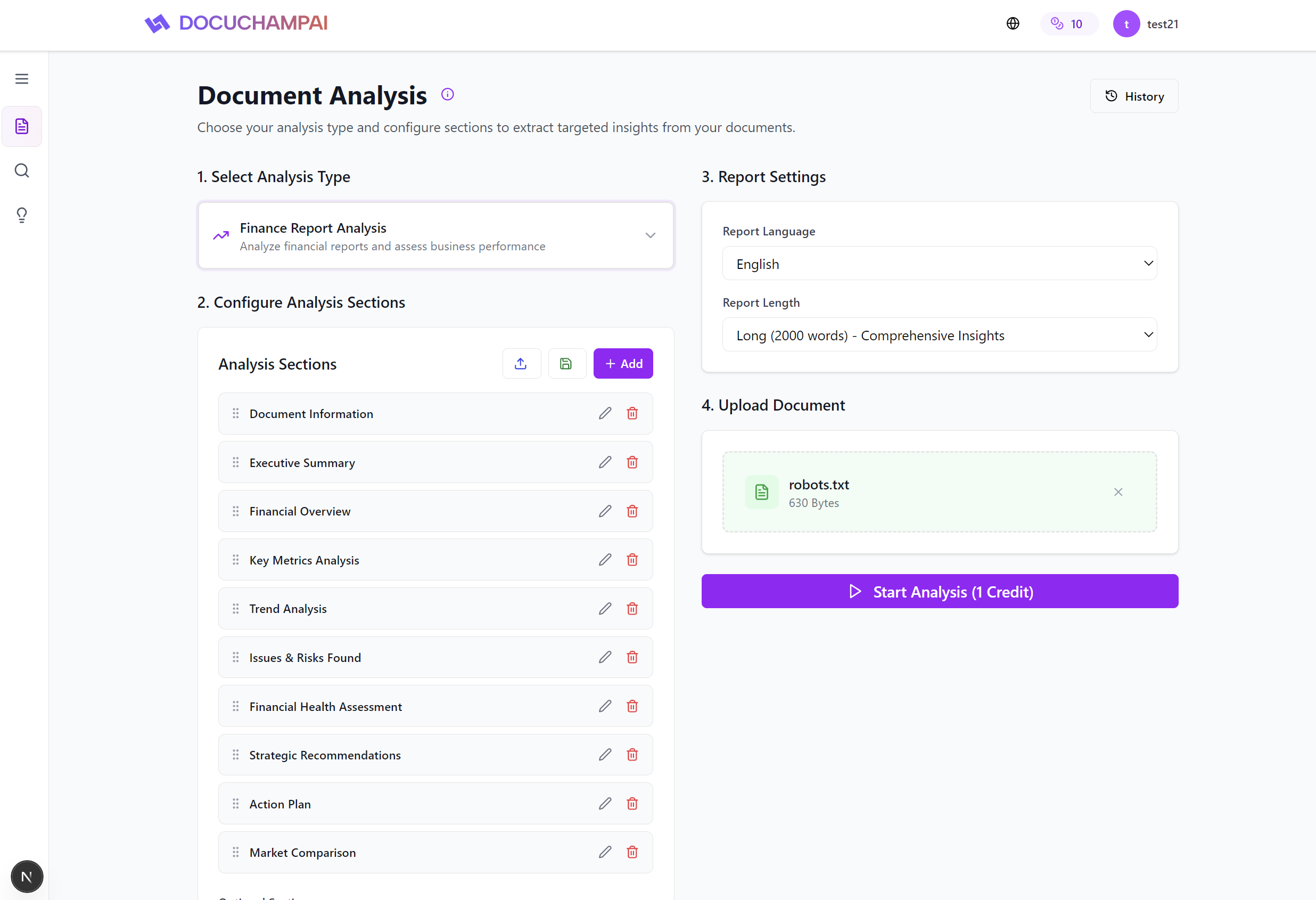
Task: Delete the Key Metrics Analysis section
Action: (x=632, y=560)
